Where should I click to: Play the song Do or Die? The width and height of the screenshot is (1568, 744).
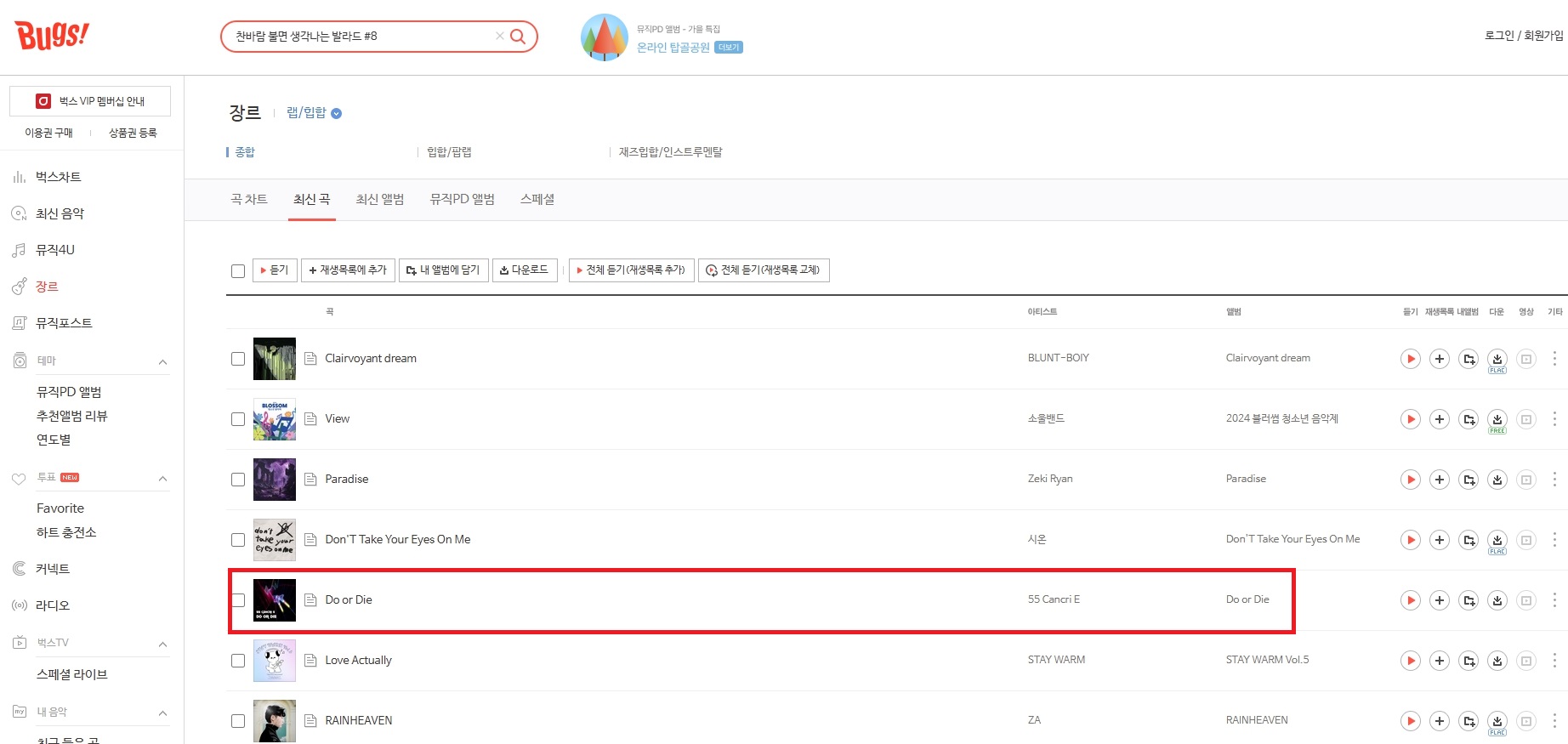coord(1410,600)
